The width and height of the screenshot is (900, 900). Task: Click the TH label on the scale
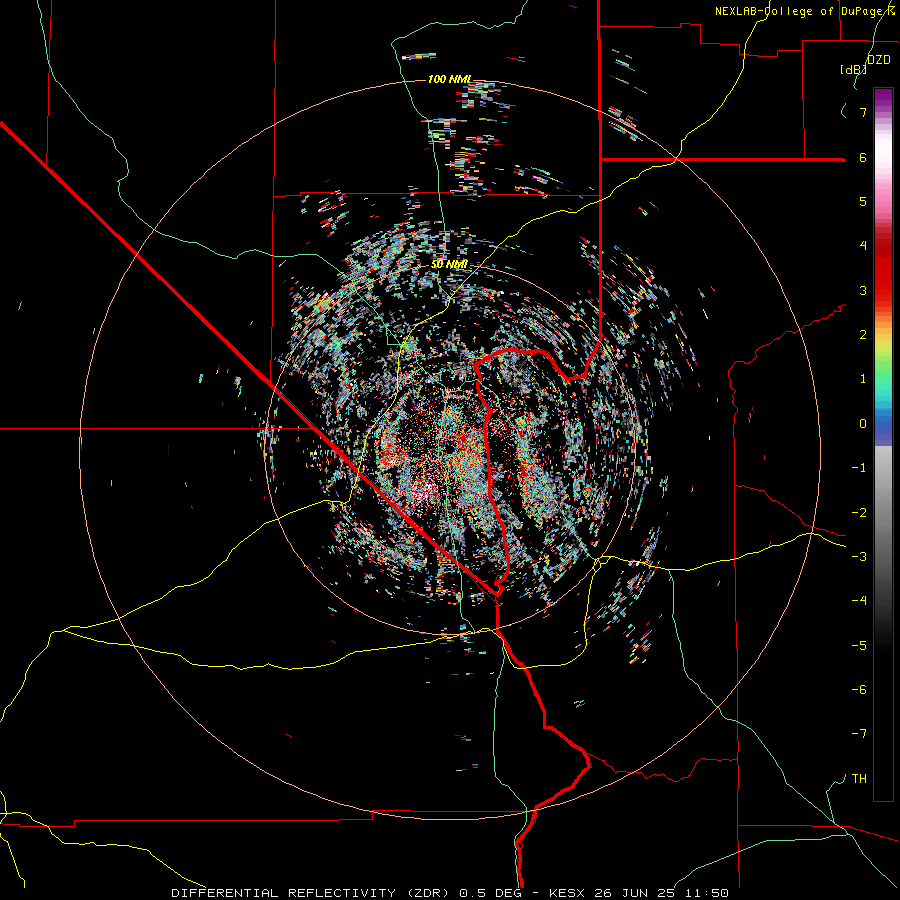pos(859,779)
